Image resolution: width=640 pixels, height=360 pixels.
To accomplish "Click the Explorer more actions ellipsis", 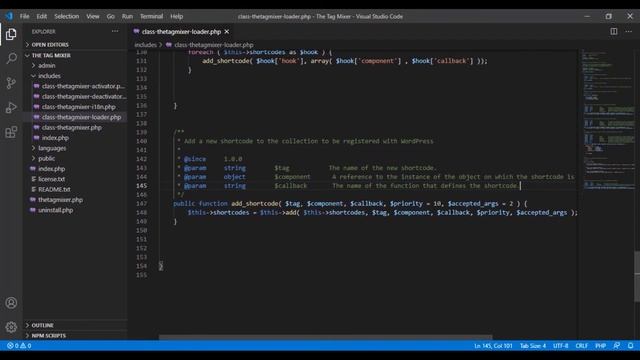I will 115,31.
